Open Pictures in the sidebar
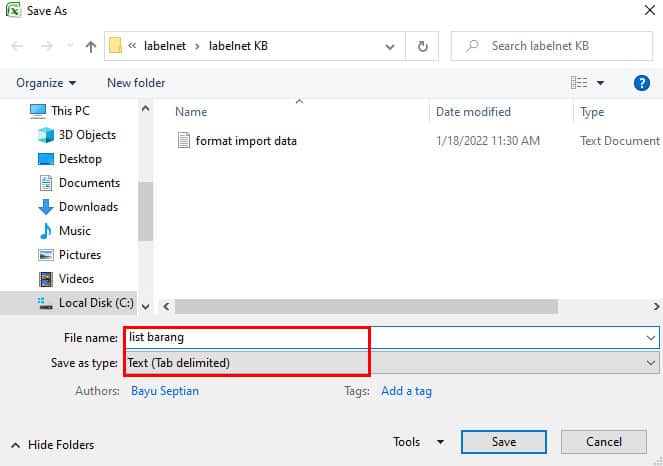663x466 pixels. (x=69, y=255)
